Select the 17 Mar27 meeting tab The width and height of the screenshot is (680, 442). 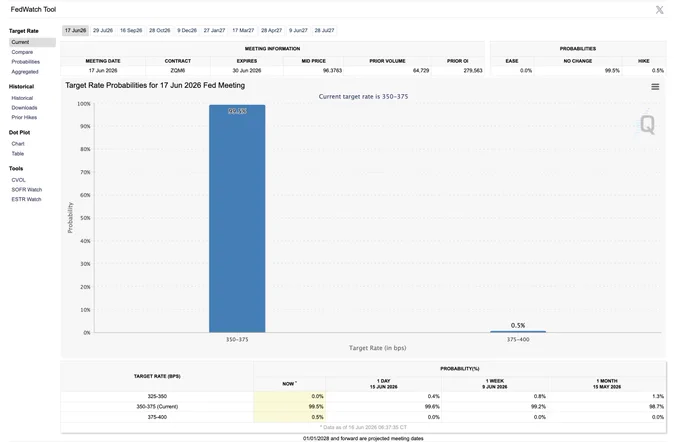pos(243,30)
